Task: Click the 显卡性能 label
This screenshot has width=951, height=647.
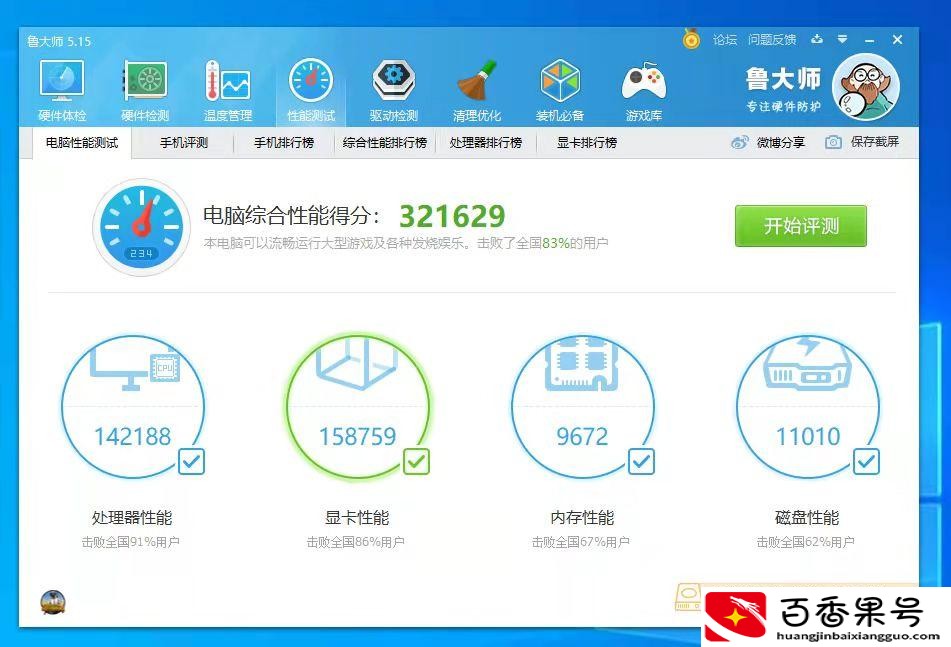Action: (x=357, y=518)
